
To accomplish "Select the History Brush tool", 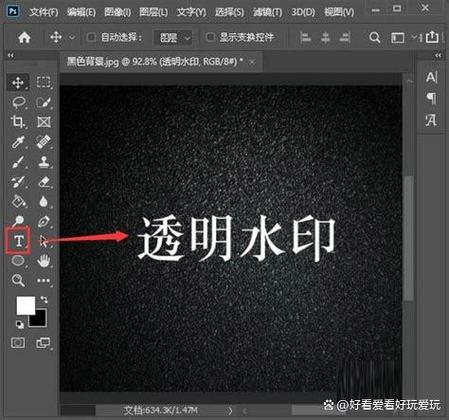I will click(x=18, y=182).
